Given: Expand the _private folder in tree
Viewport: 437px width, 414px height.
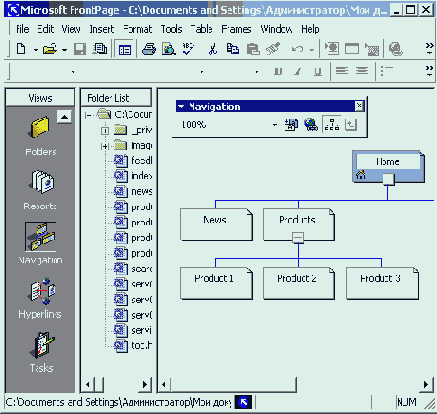Looking at the screenshot, I should [x=105, y=131].
